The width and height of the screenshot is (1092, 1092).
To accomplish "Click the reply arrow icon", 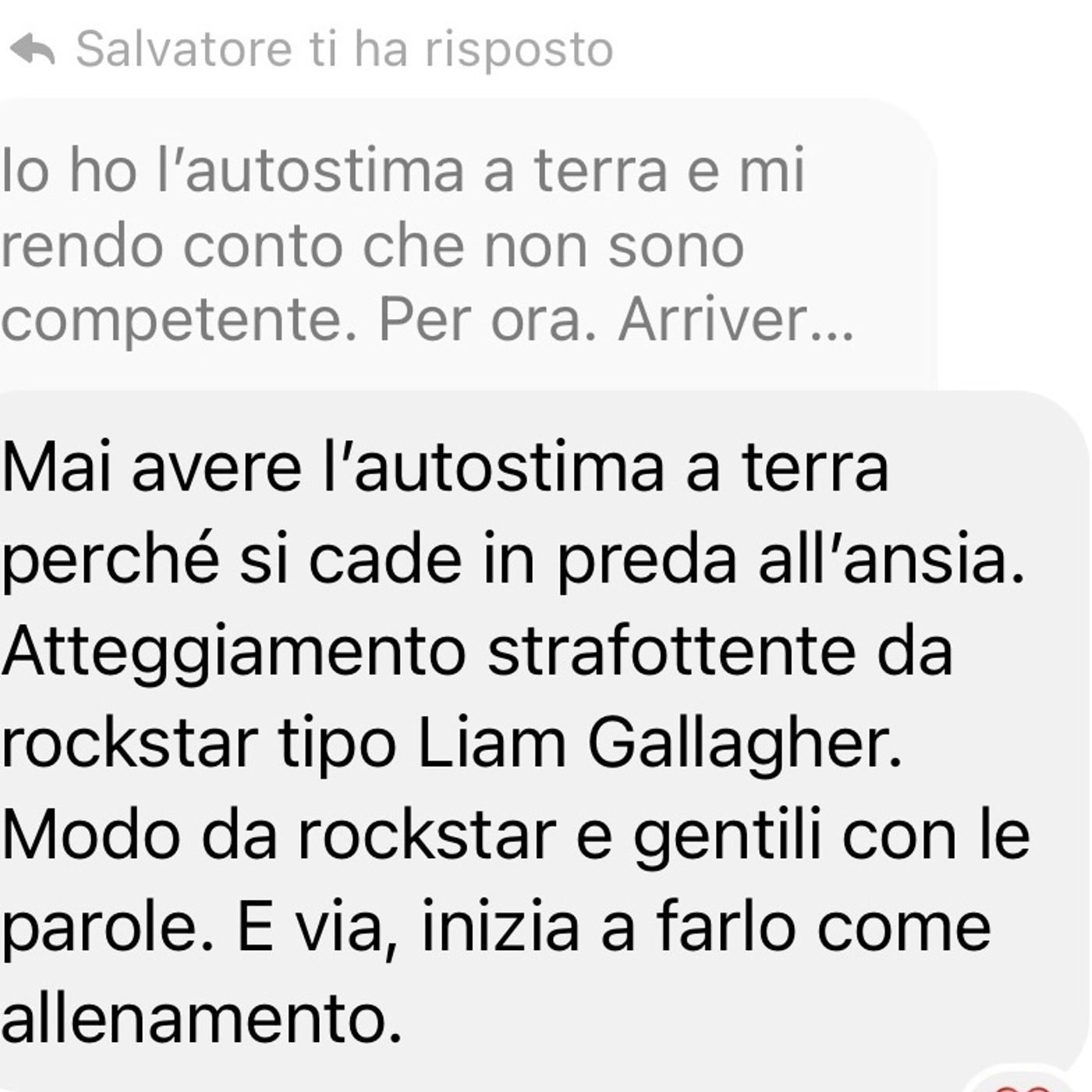I will (x=33, y=49).
